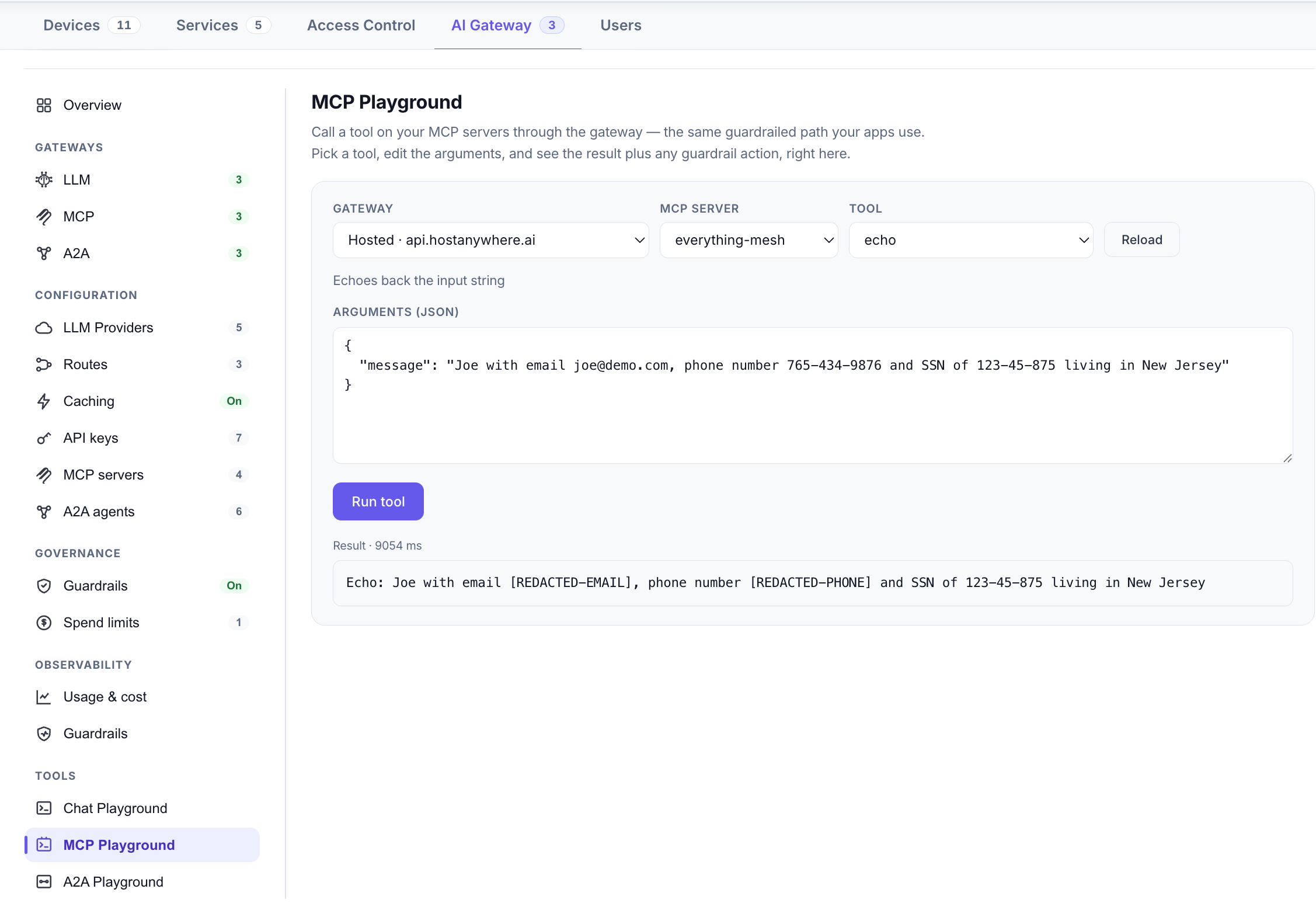Click the Usage & cost chart icon
The width and height of the screenshot is (1316, 903).
44,697
